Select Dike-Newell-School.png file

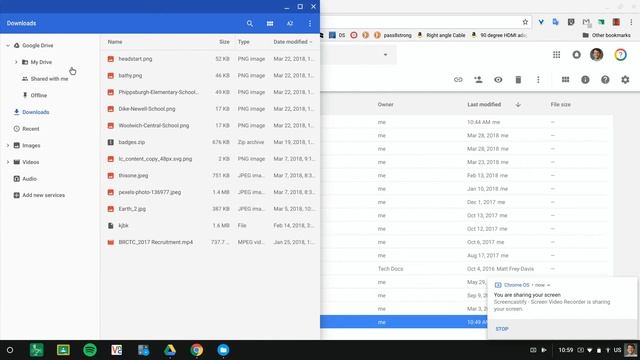(x=210, y=109)
